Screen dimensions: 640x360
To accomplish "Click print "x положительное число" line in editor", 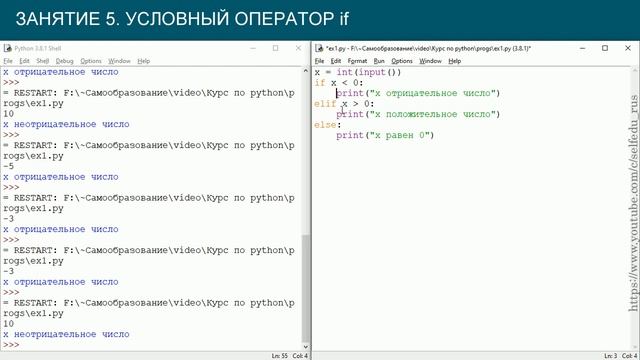I will 418,114.
